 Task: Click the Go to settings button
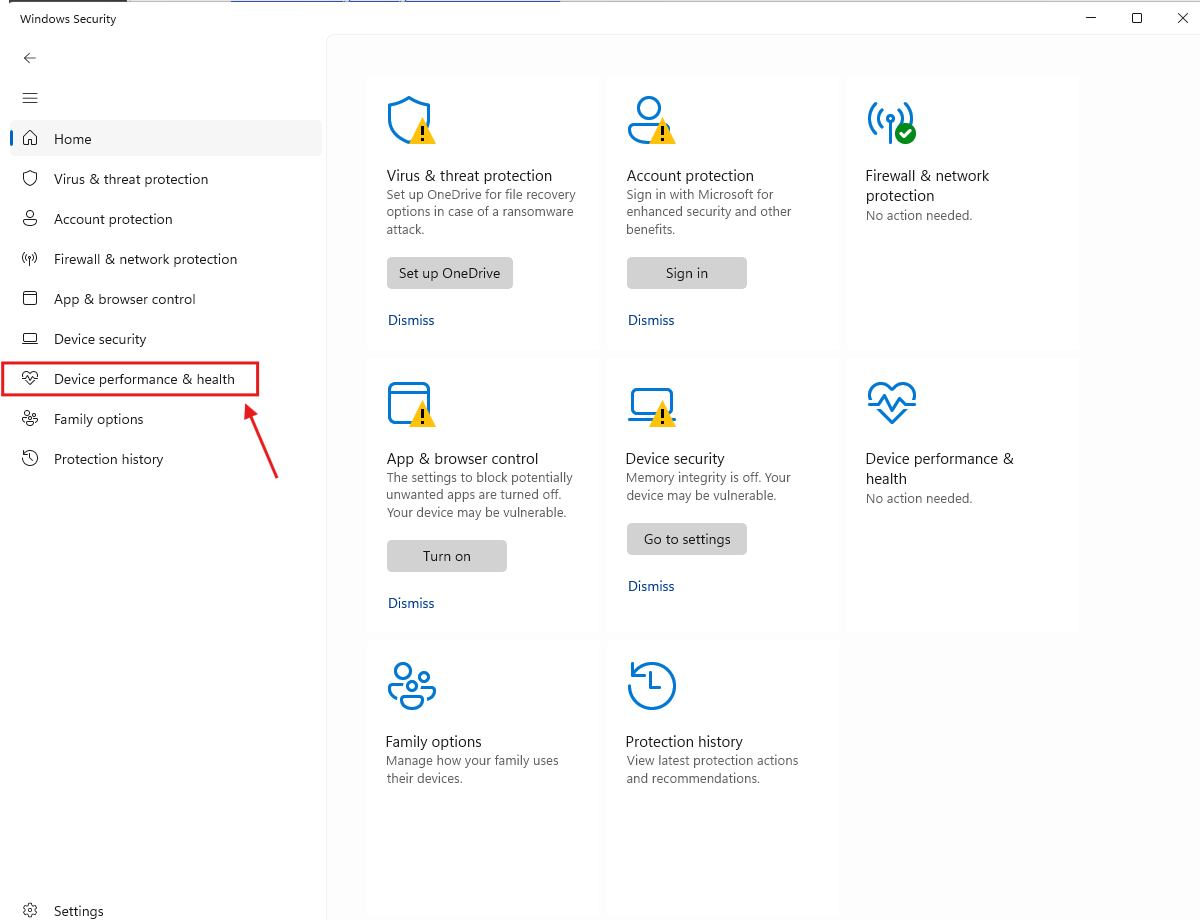coord(686,539)
